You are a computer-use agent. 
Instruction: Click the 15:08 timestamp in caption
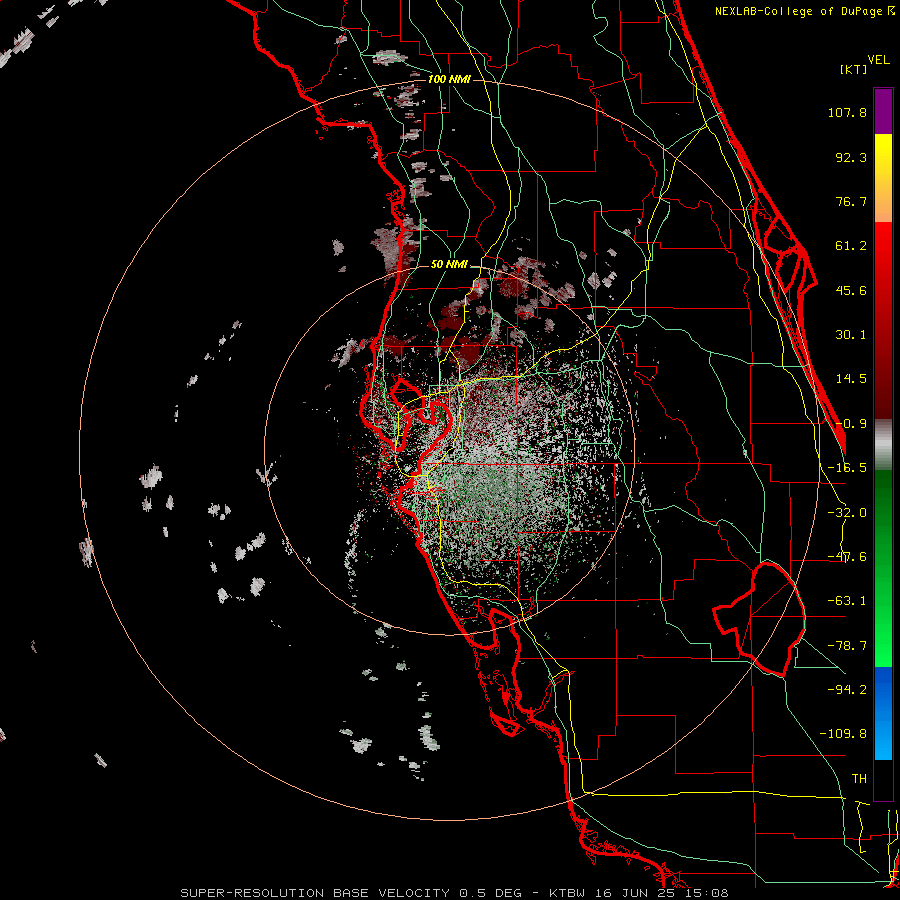click(708, 893)
